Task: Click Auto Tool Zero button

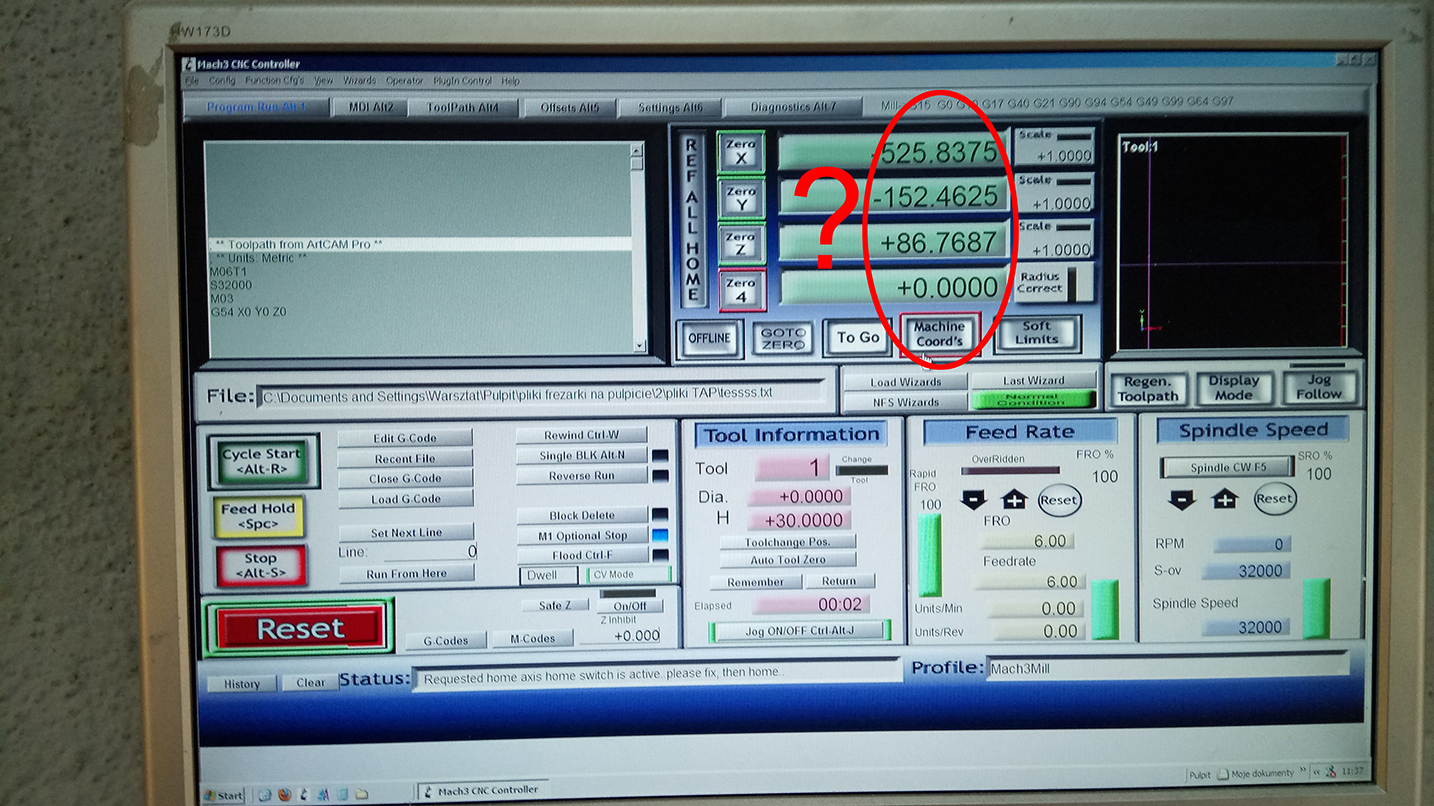Action: point(788,560)
